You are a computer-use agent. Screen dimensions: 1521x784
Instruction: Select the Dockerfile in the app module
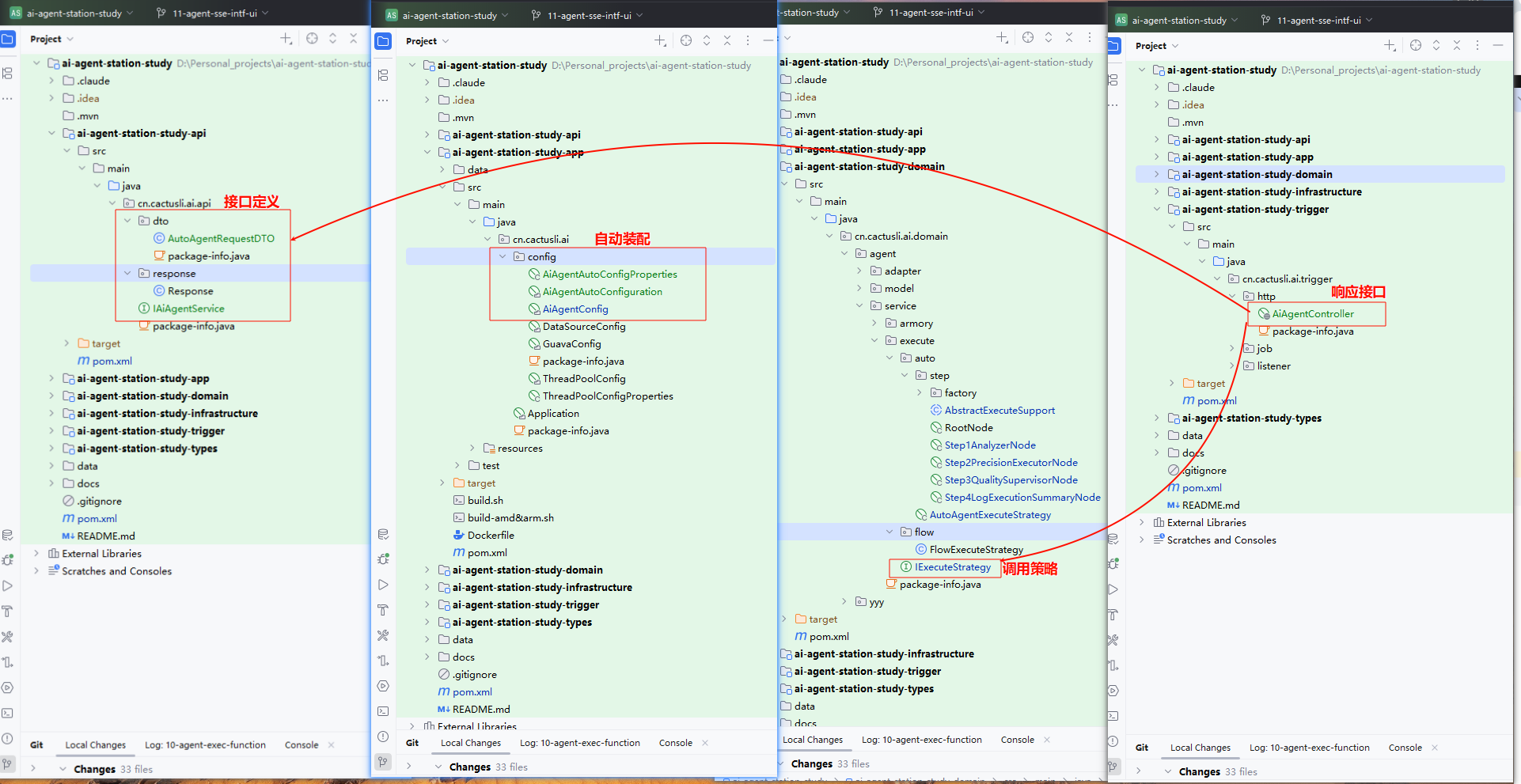click(491, 536)
